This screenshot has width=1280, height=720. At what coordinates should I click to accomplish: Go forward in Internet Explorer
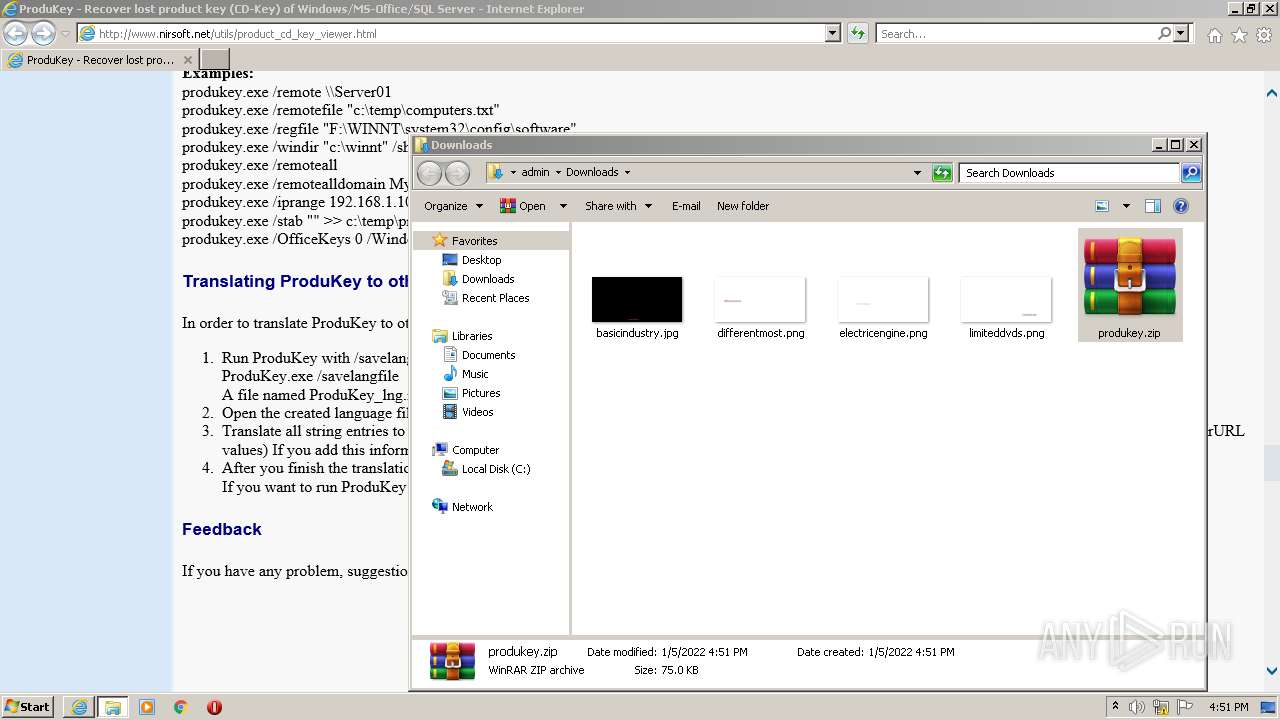tap(43, 33)
